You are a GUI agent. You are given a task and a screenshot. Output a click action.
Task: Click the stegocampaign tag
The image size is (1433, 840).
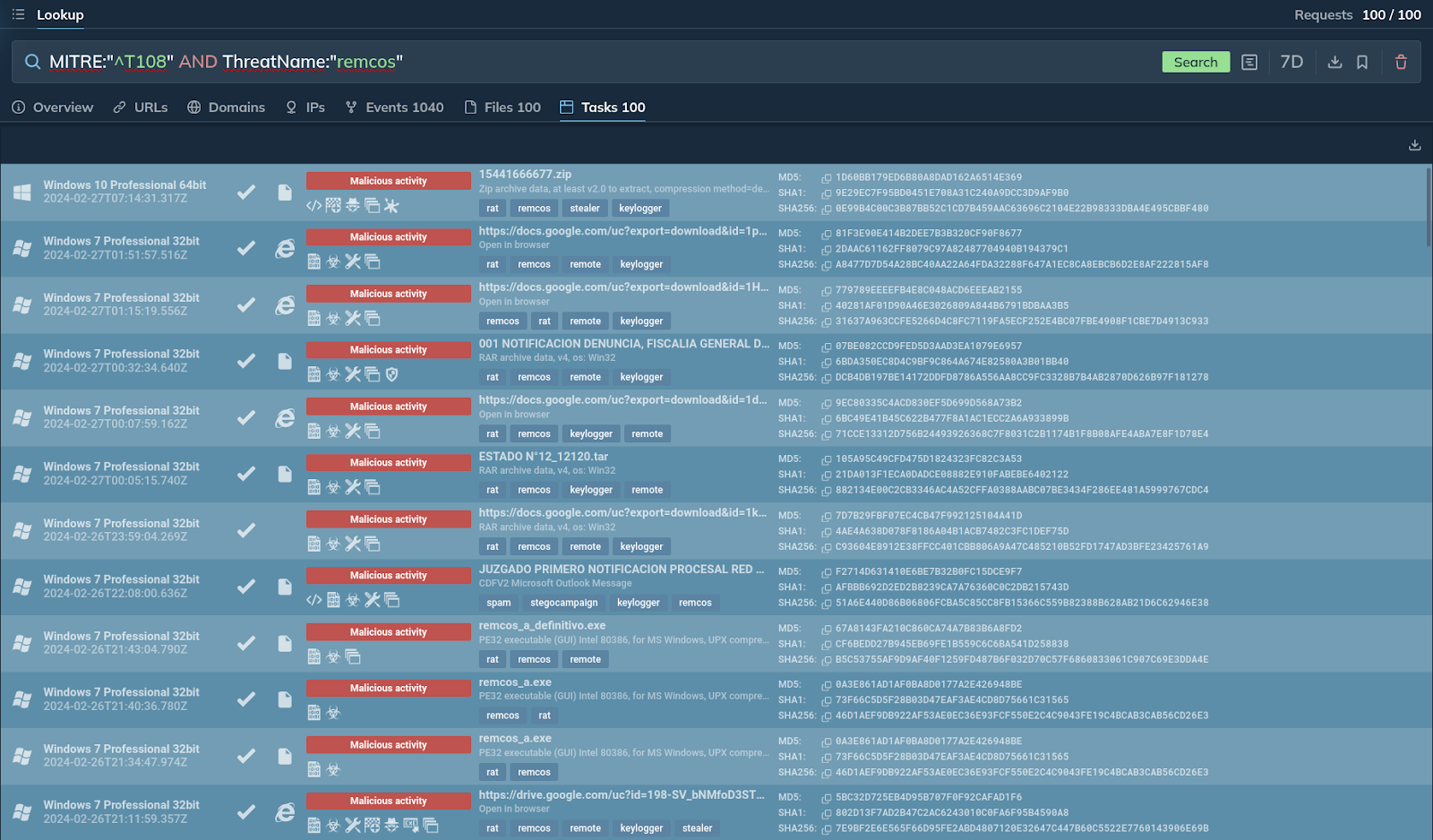pos(563,603)
